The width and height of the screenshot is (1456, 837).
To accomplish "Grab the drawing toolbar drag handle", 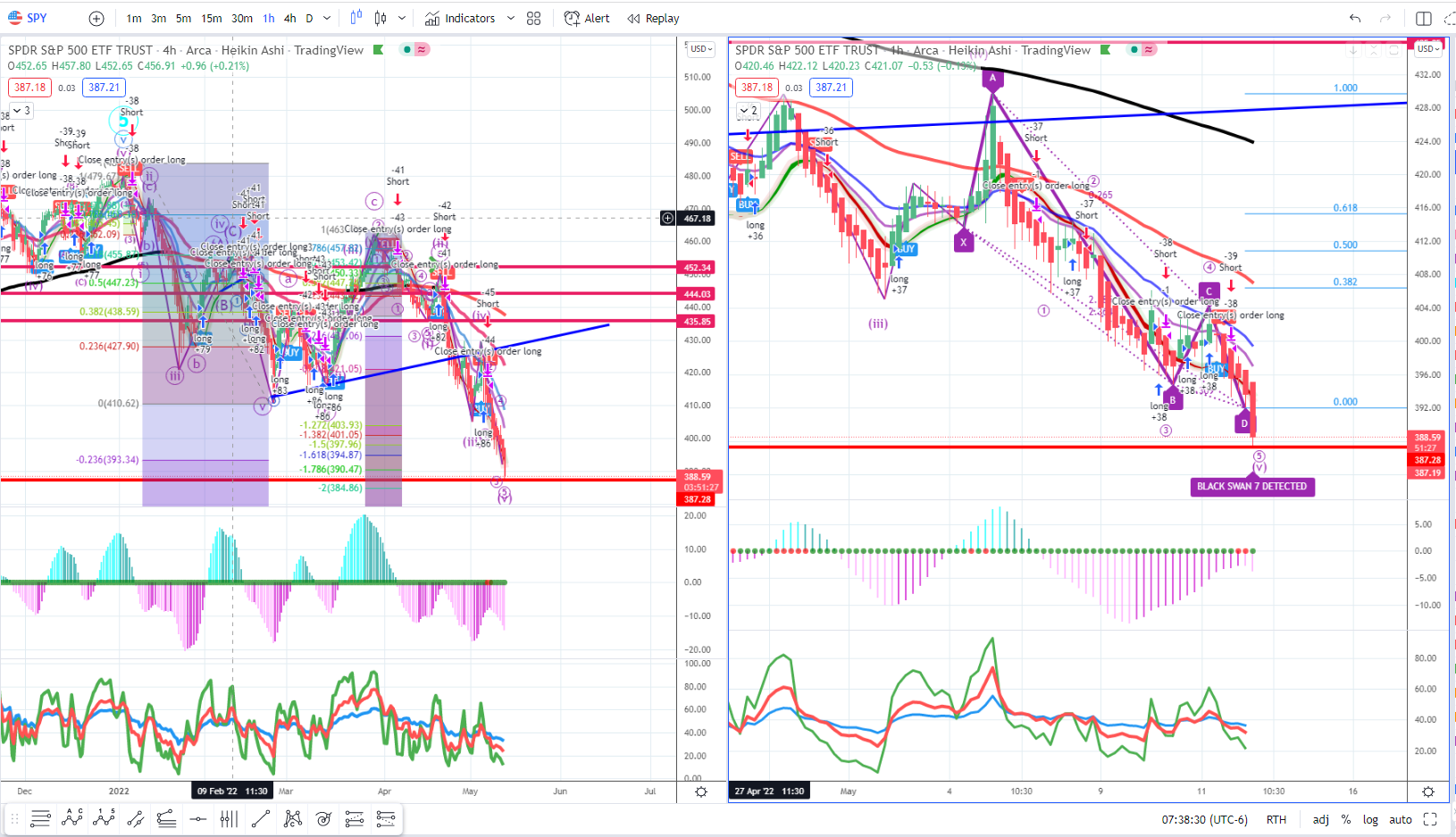I will point(14,818).
